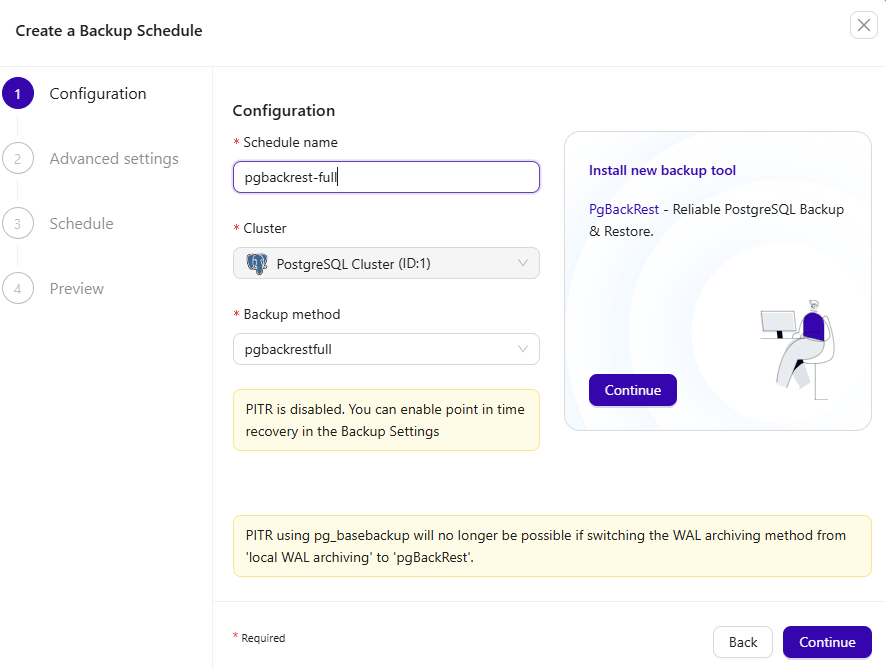Click the step 1 circle icon
The width and height of the screenshot is (886, 669).
(x=17, y=94)
